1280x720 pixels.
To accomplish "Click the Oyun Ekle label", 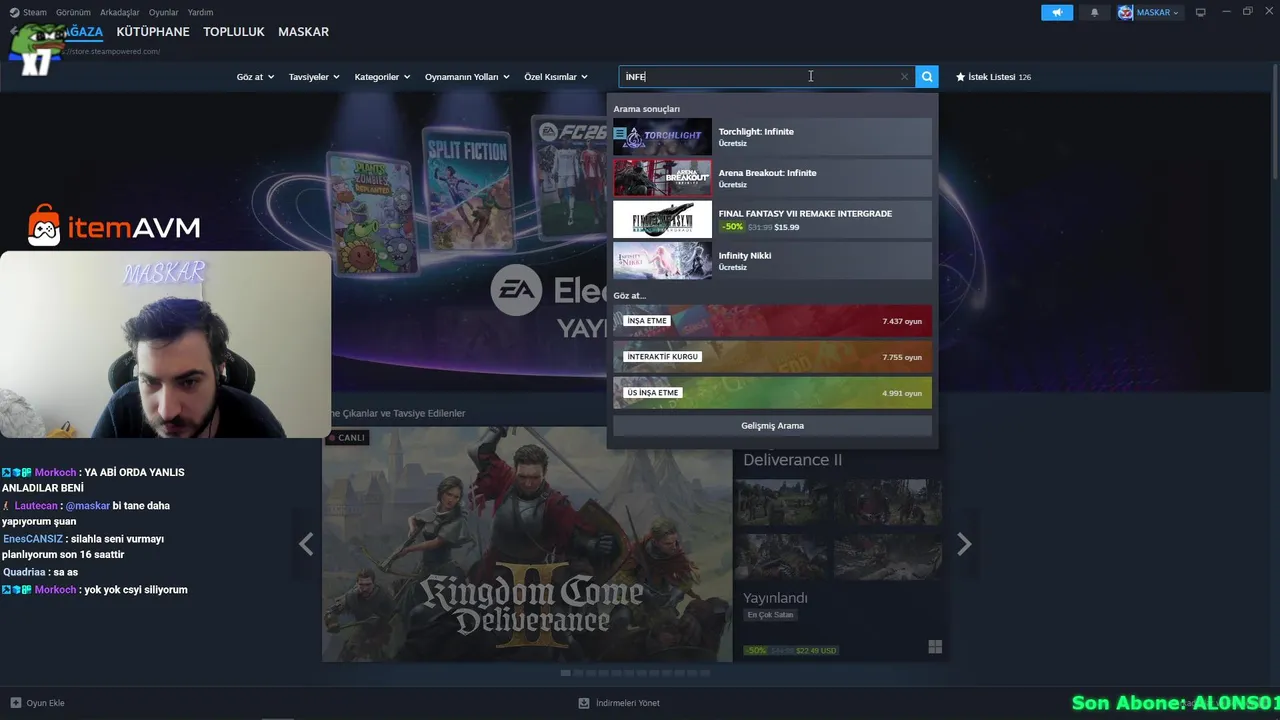I will coord(45,703).
